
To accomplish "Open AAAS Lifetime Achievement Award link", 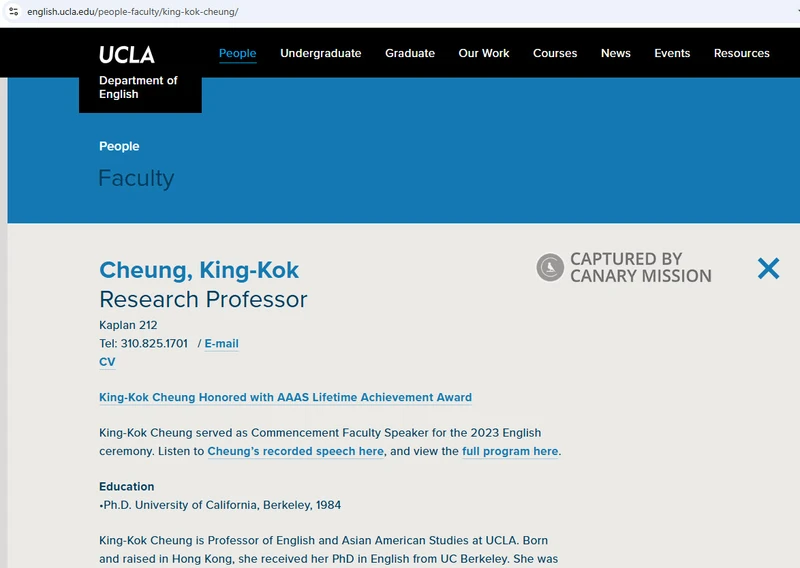I will [x=285, y=398].
